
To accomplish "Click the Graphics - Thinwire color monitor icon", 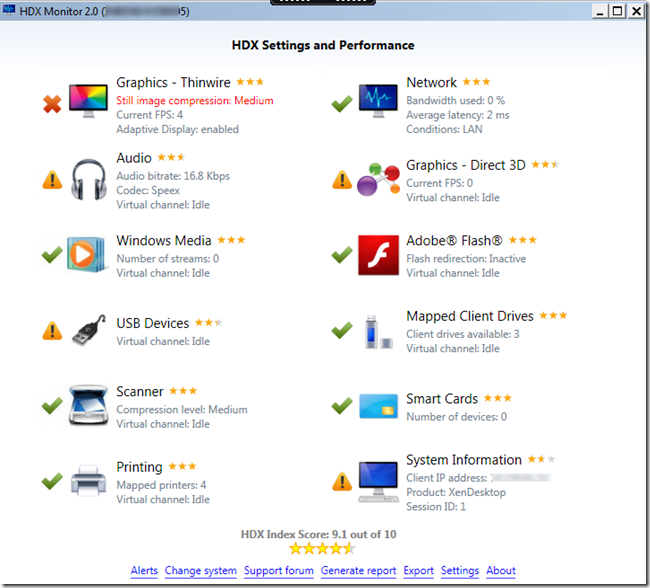I will tap(88, 101).
